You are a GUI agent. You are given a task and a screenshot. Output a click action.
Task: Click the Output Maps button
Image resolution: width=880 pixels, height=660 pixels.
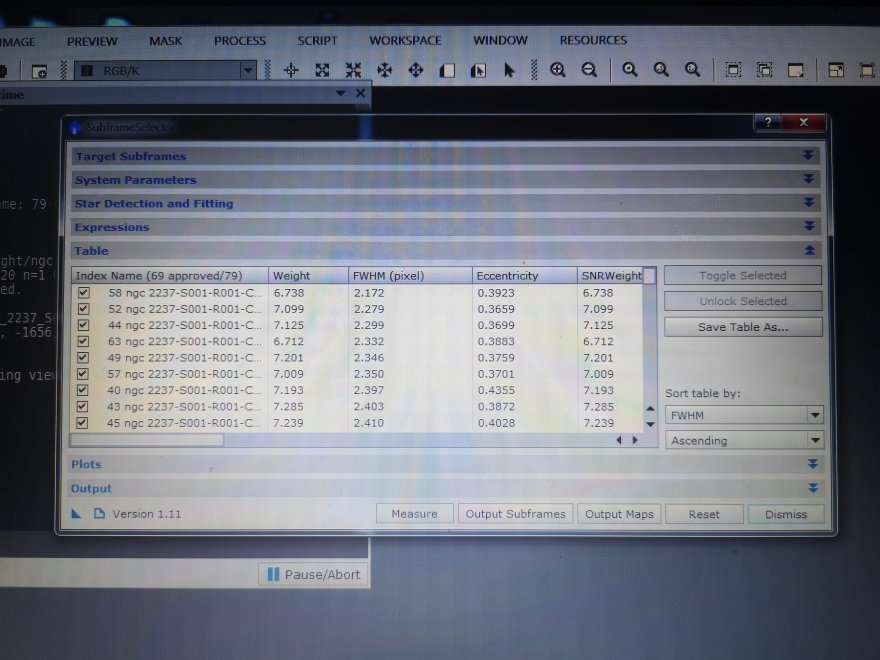pyautogui.click(x=619, y=514)
